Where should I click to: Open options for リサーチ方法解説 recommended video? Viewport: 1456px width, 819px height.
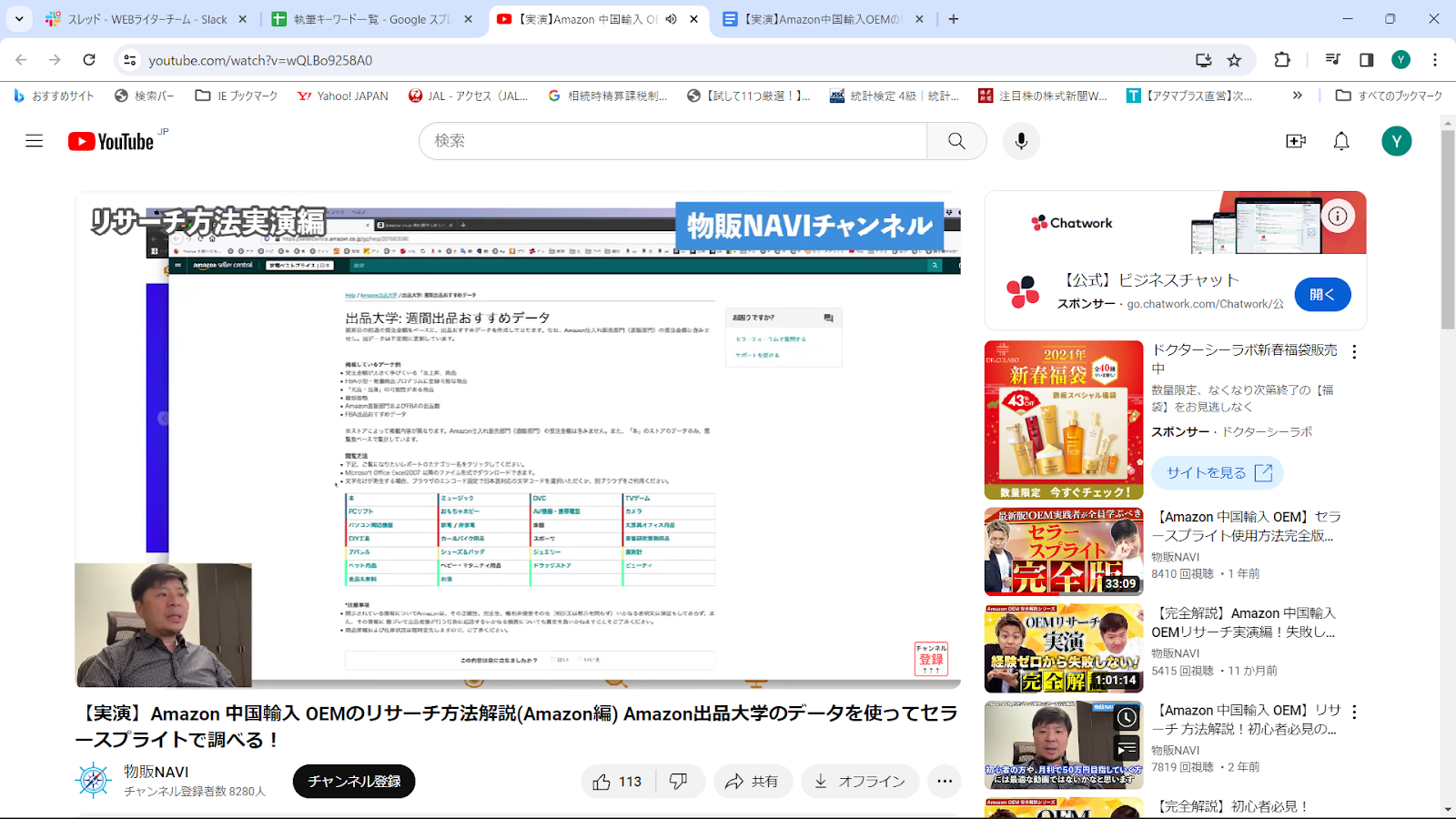[1354, 713]
